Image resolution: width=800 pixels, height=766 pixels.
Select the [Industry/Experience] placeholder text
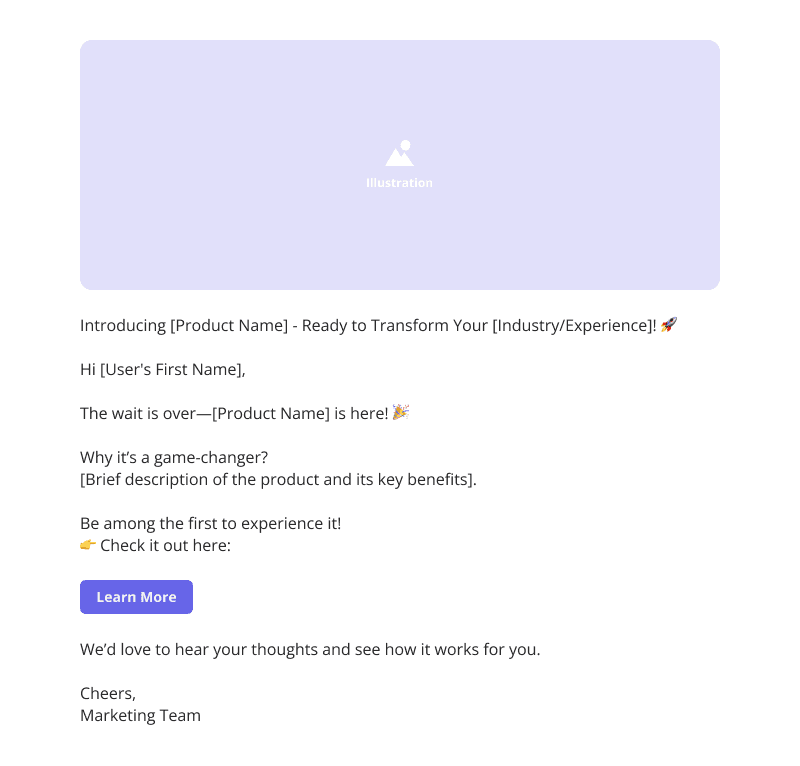click(x=574, y=326)
